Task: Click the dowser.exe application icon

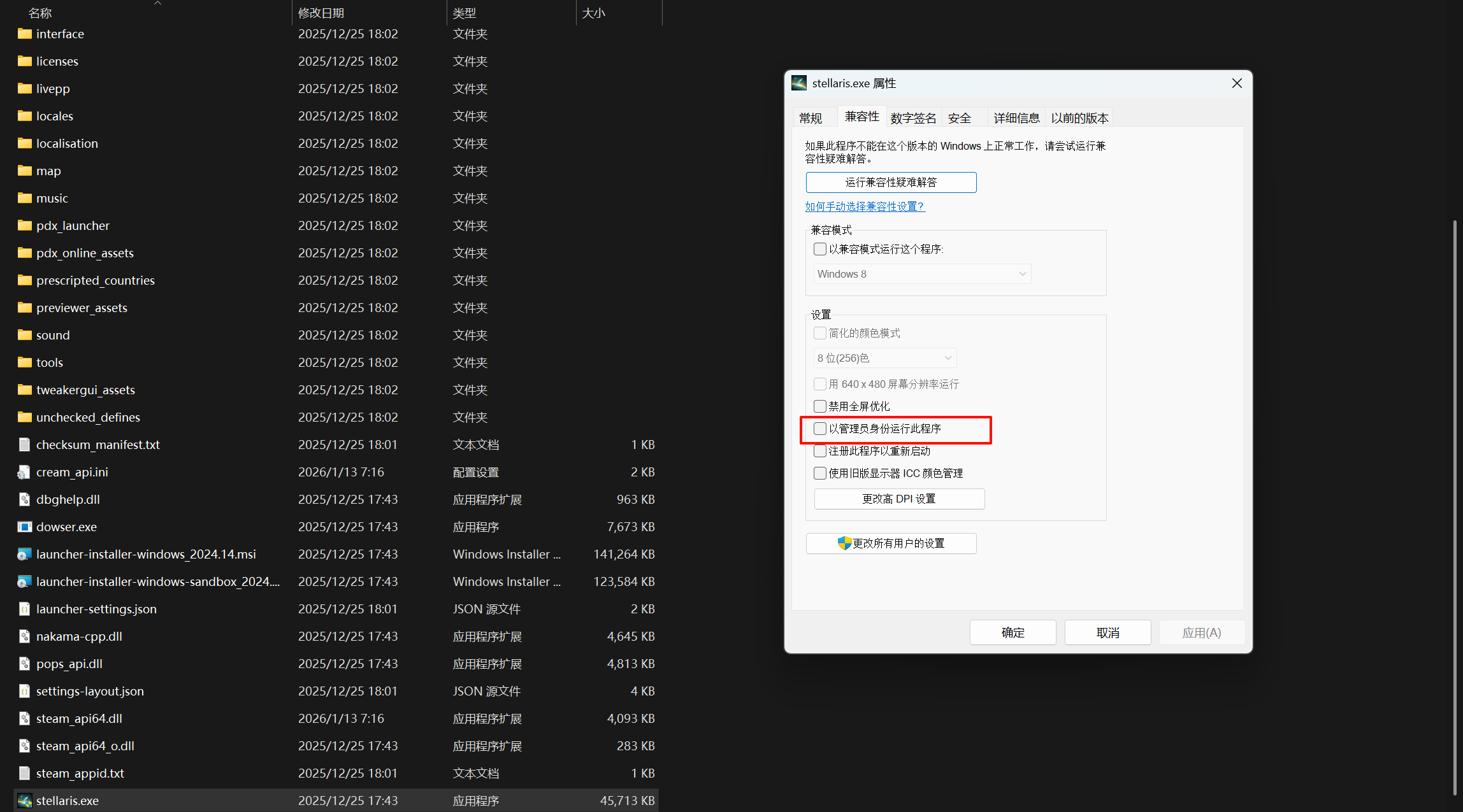Action: point(25,527)
